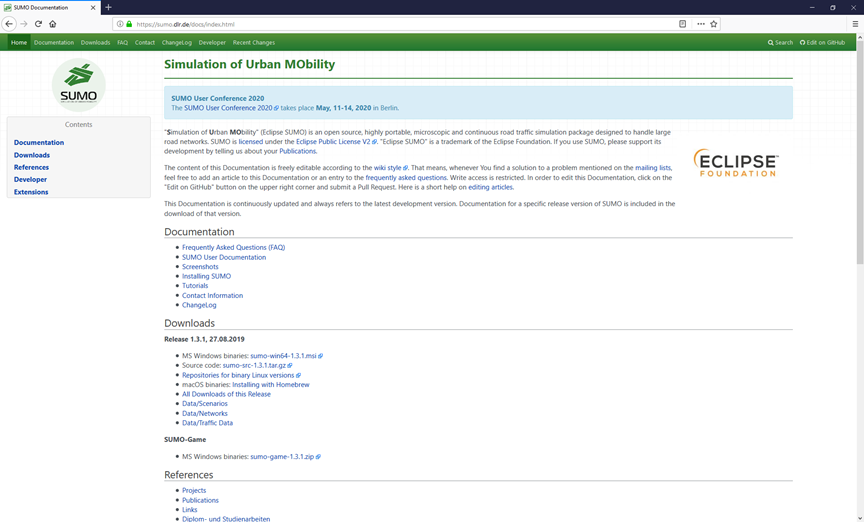Open ChangeLog link in the Documentation list
Image resolution: width=864 pixels, height=522 pixels.
click(199, 305)
